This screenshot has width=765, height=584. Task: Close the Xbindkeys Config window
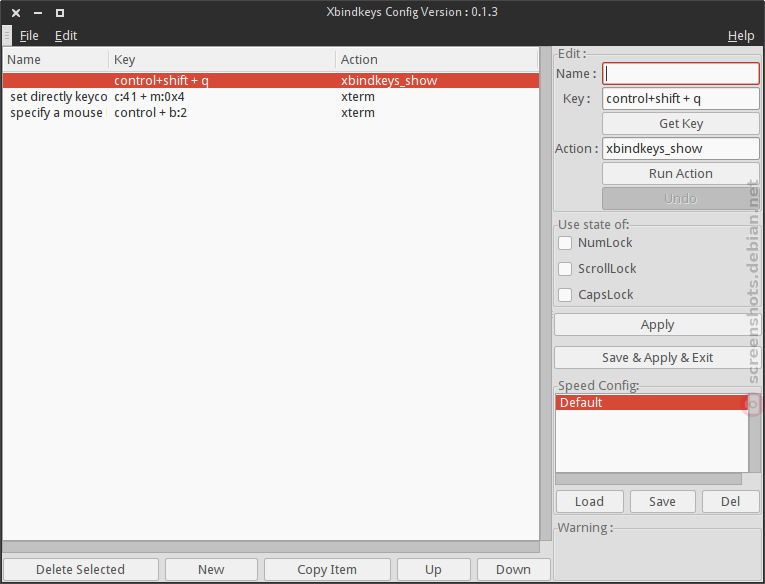[x=16, y=13]
